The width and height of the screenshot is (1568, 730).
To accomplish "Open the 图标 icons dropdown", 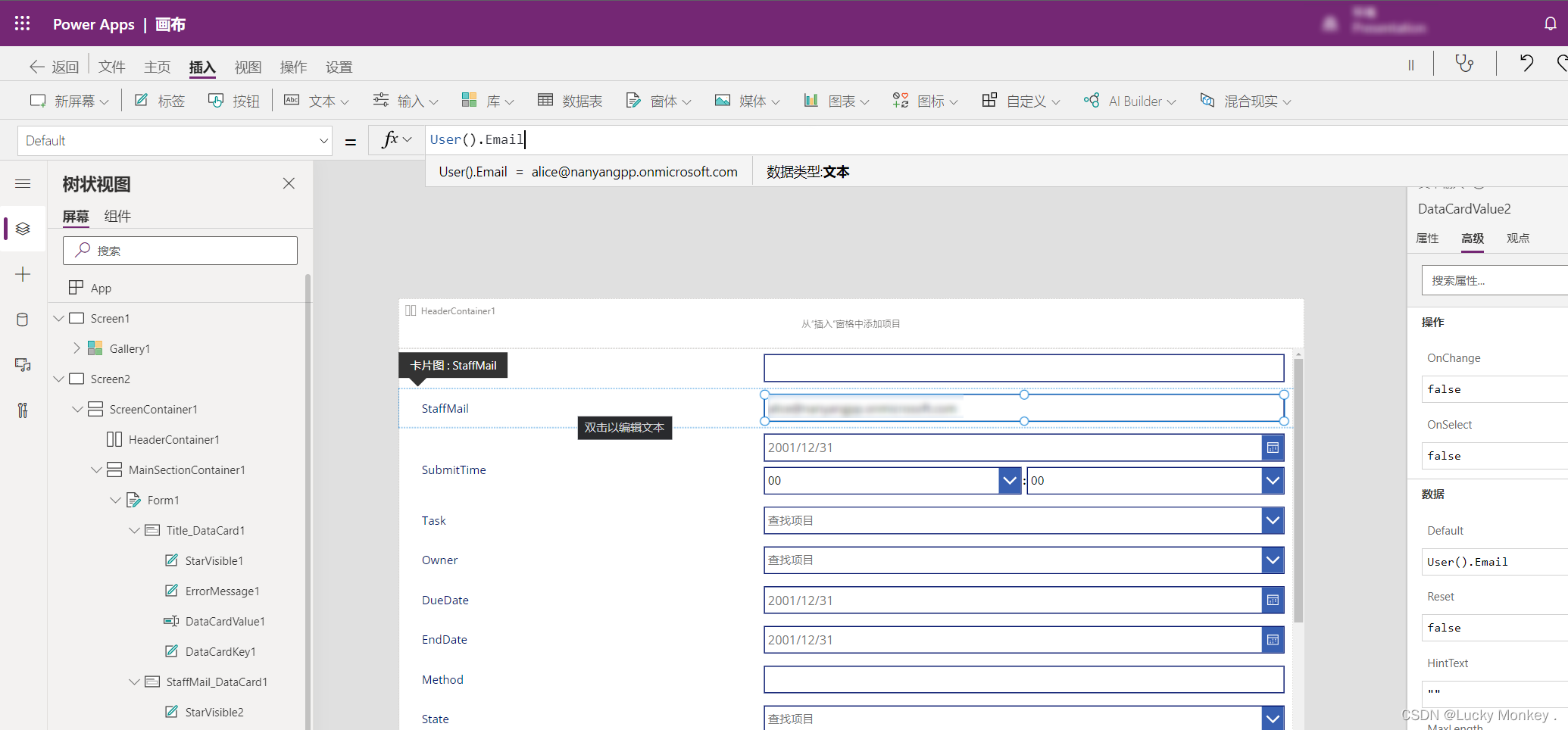I will (x=925, y=101).
